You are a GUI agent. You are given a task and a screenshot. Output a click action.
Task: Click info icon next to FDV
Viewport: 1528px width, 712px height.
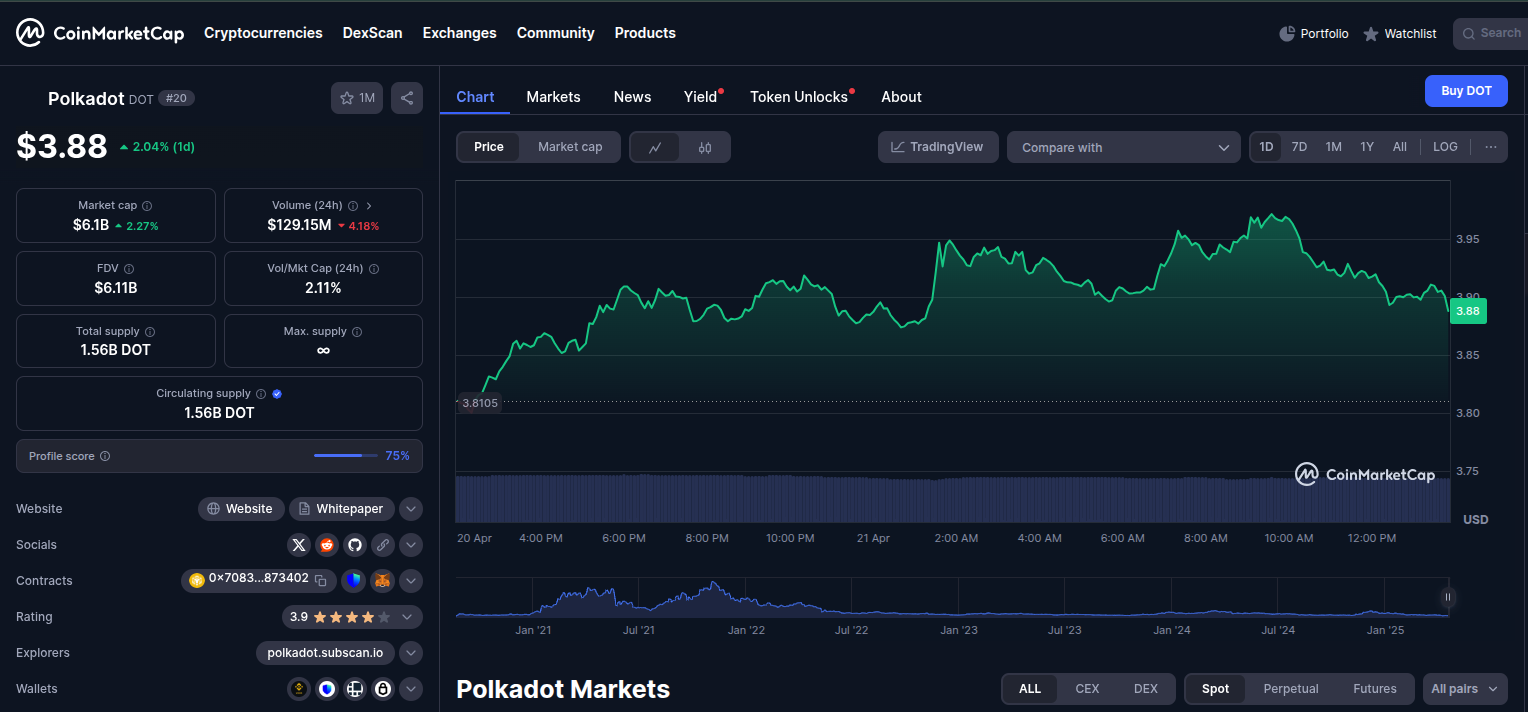pyautogui.click(x=129, y=268)
